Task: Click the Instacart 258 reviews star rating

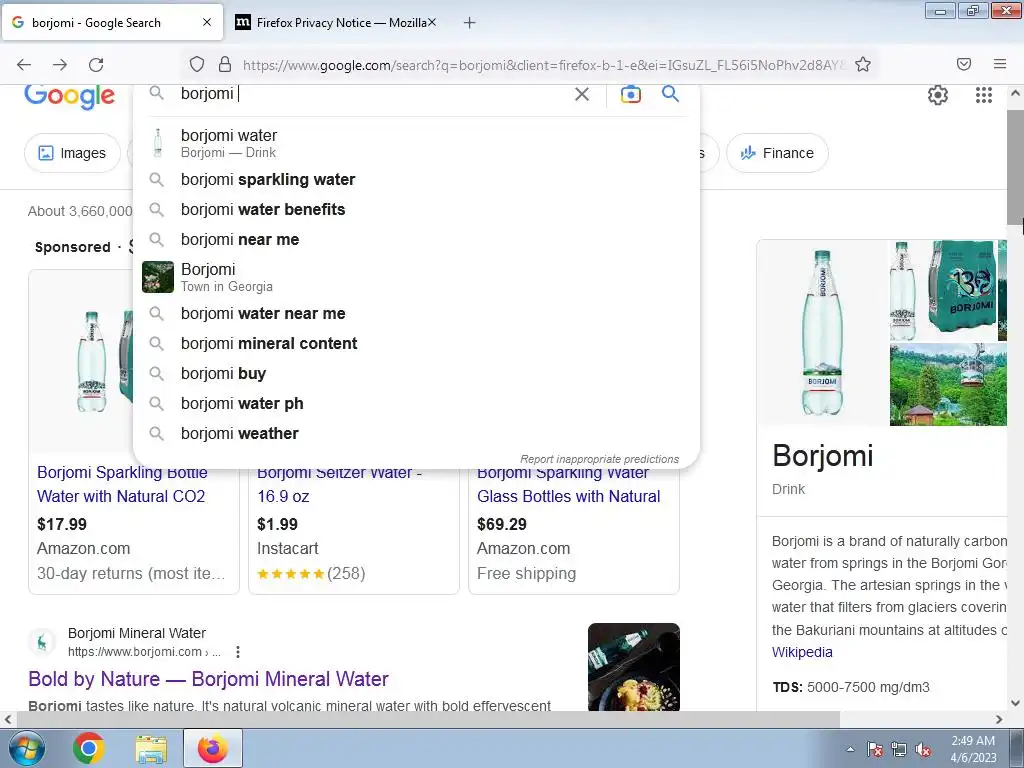Action: pos(311,573)
